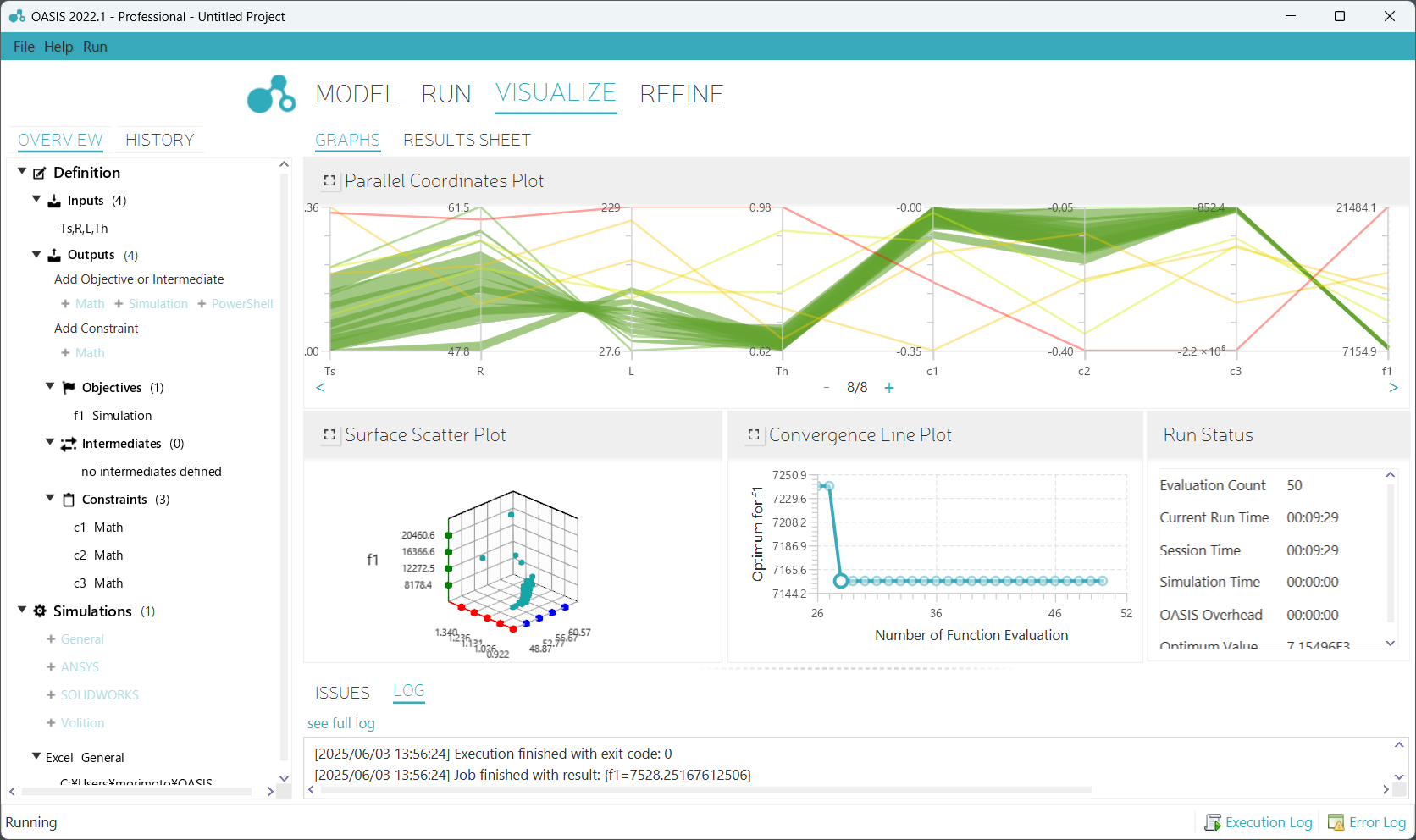Maximize the Parallel Coordinates Plot panel
1416x840 pixels.
[x=329, y=181]
